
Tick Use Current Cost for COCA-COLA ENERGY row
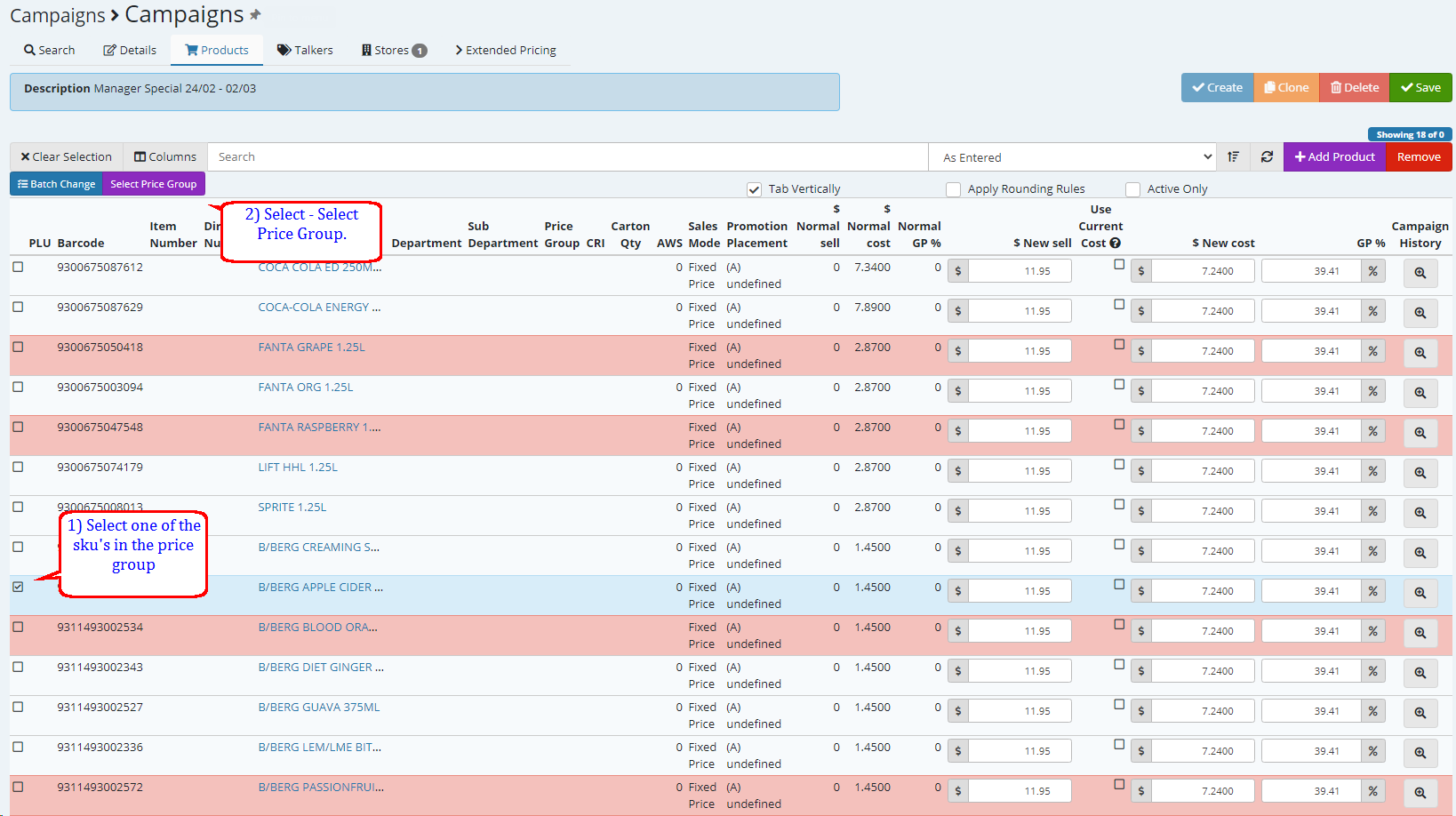(1119, 304)
